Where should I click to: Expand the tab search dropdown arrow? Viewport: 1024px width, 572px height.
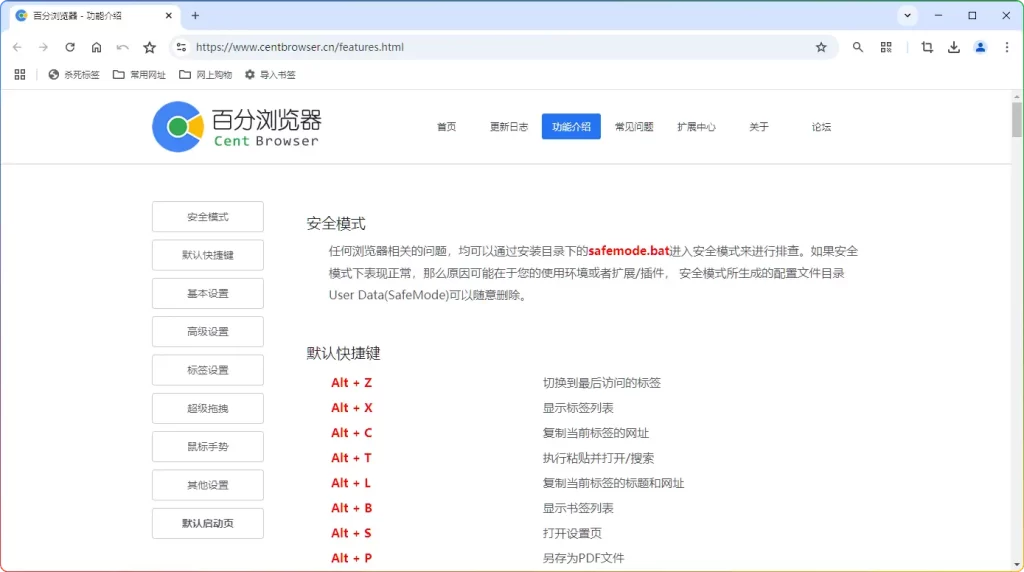[x=907, y=16]
